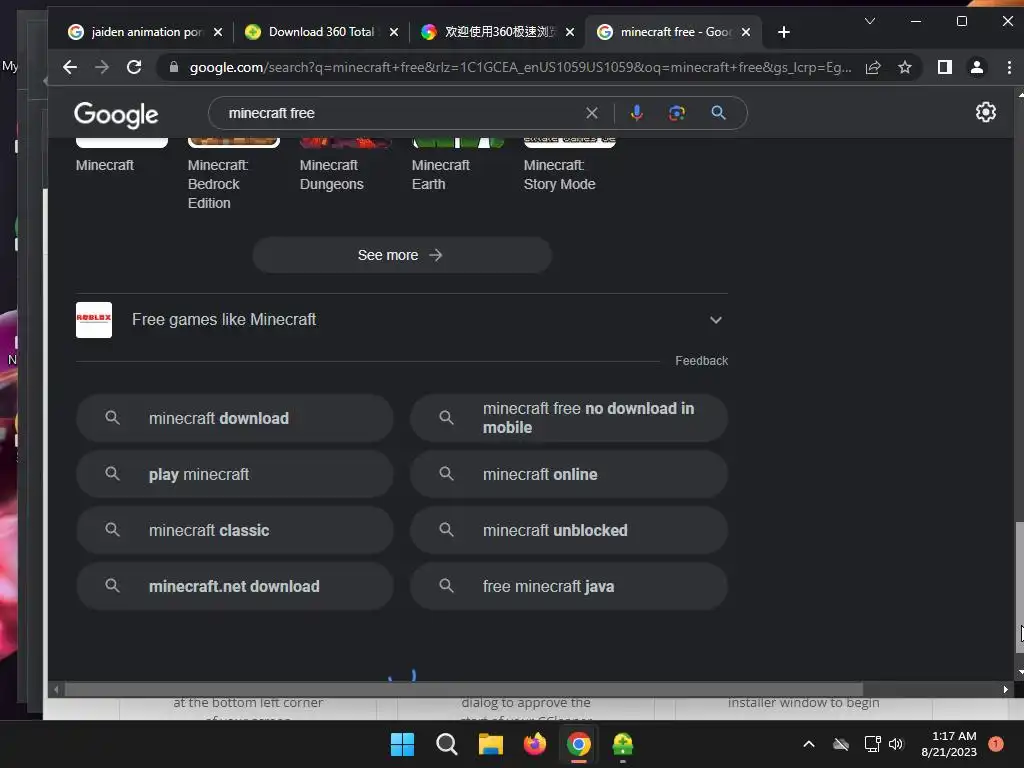The height and width of the screenshot is (768, 1024).
Task: Open the Chrome side panel
Action: (x=944, y=67)
